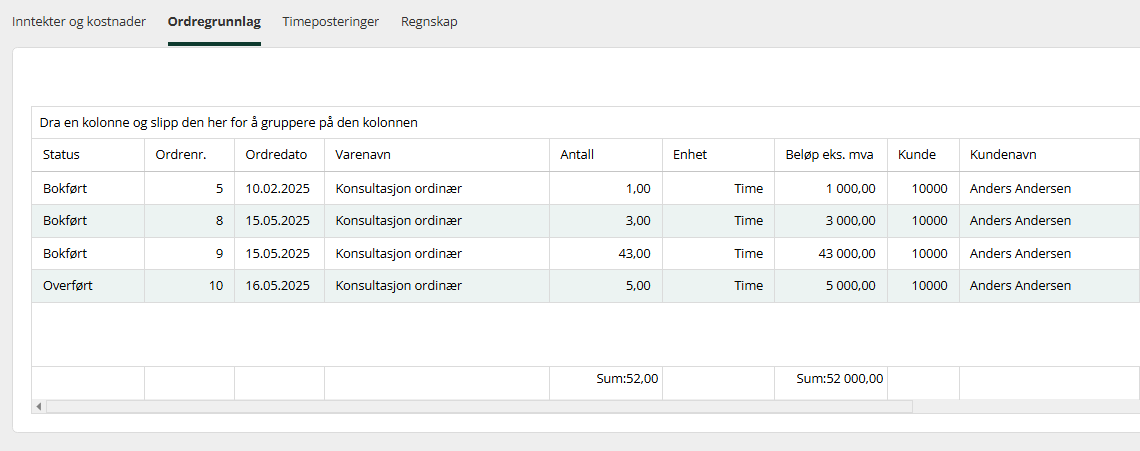Sort by Beløp eks. mva header
Viewport: 1140px width, 451px height.
click(831, 155)
